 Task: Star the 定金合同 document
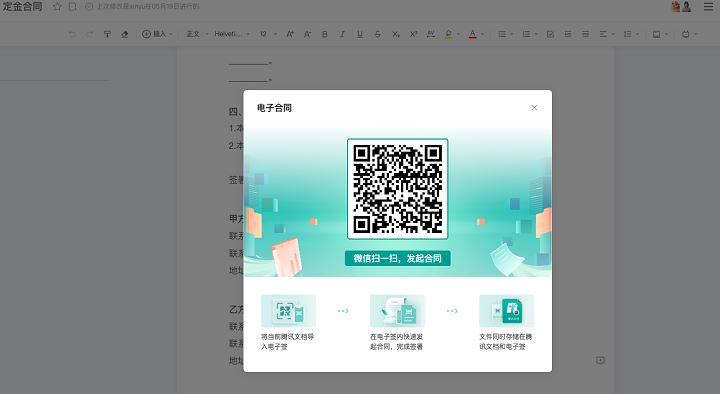(x=57, y=6)
